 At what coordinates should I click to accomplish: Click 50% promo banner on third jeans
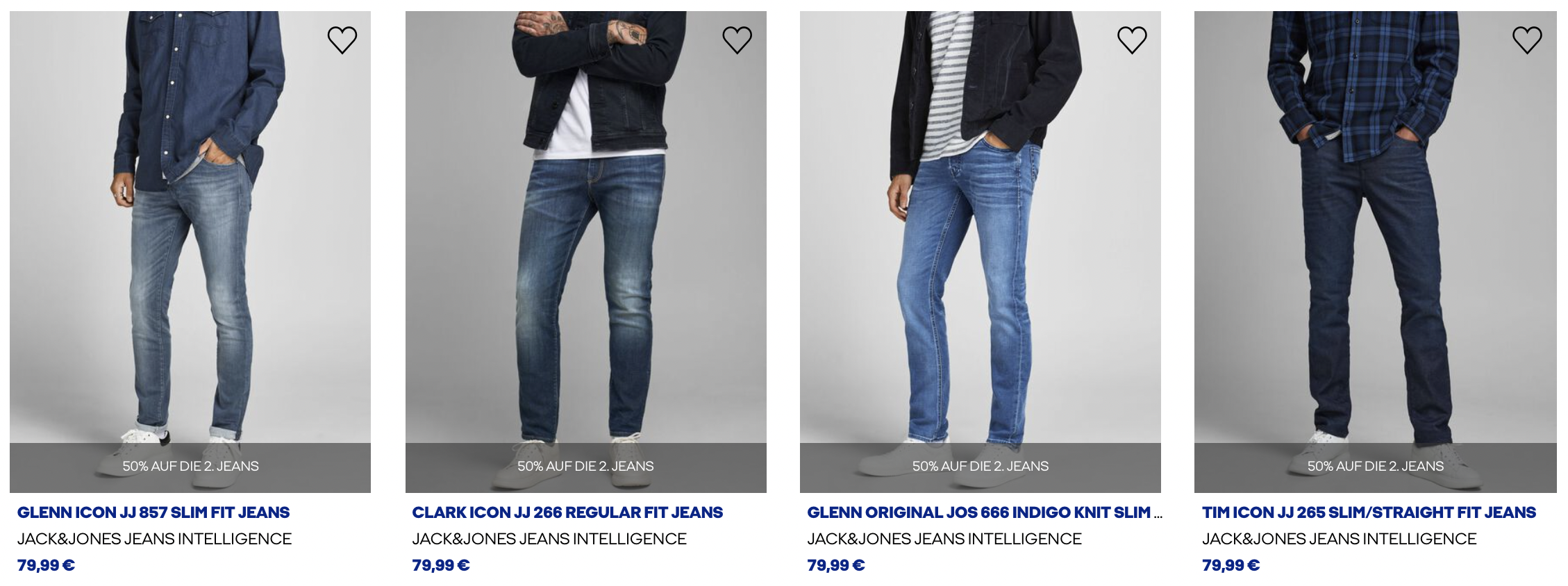pos(981,467)
